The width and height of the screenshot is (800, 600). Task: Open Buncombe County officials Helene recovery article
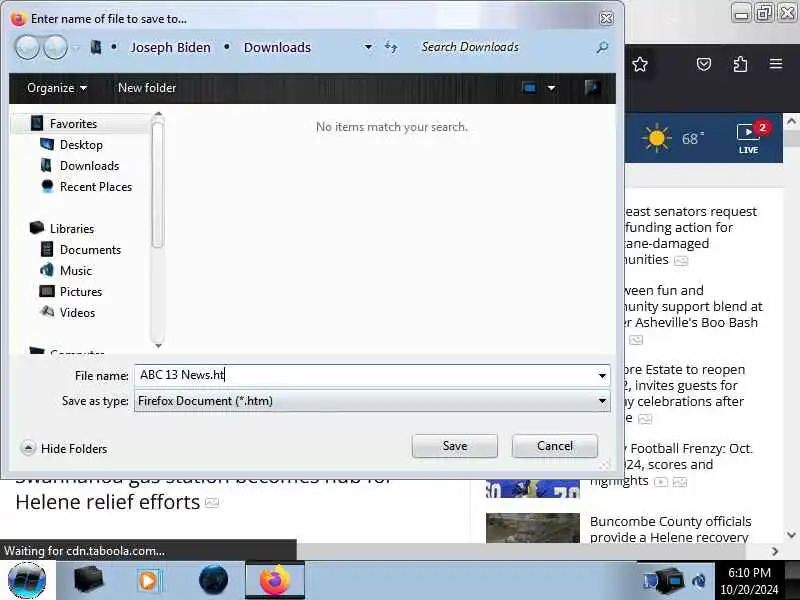click(x=670, y=529)
